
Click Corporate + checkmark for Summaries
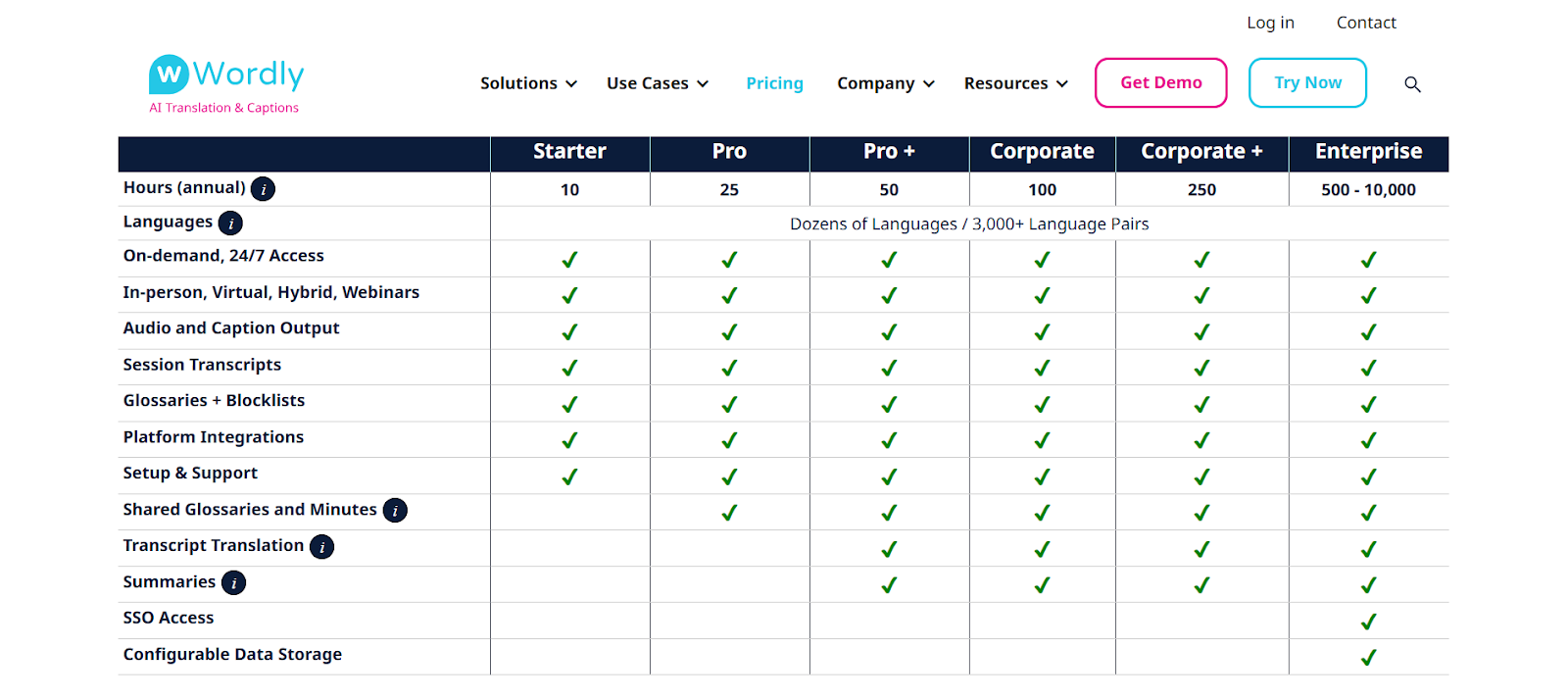[1201, 585]
